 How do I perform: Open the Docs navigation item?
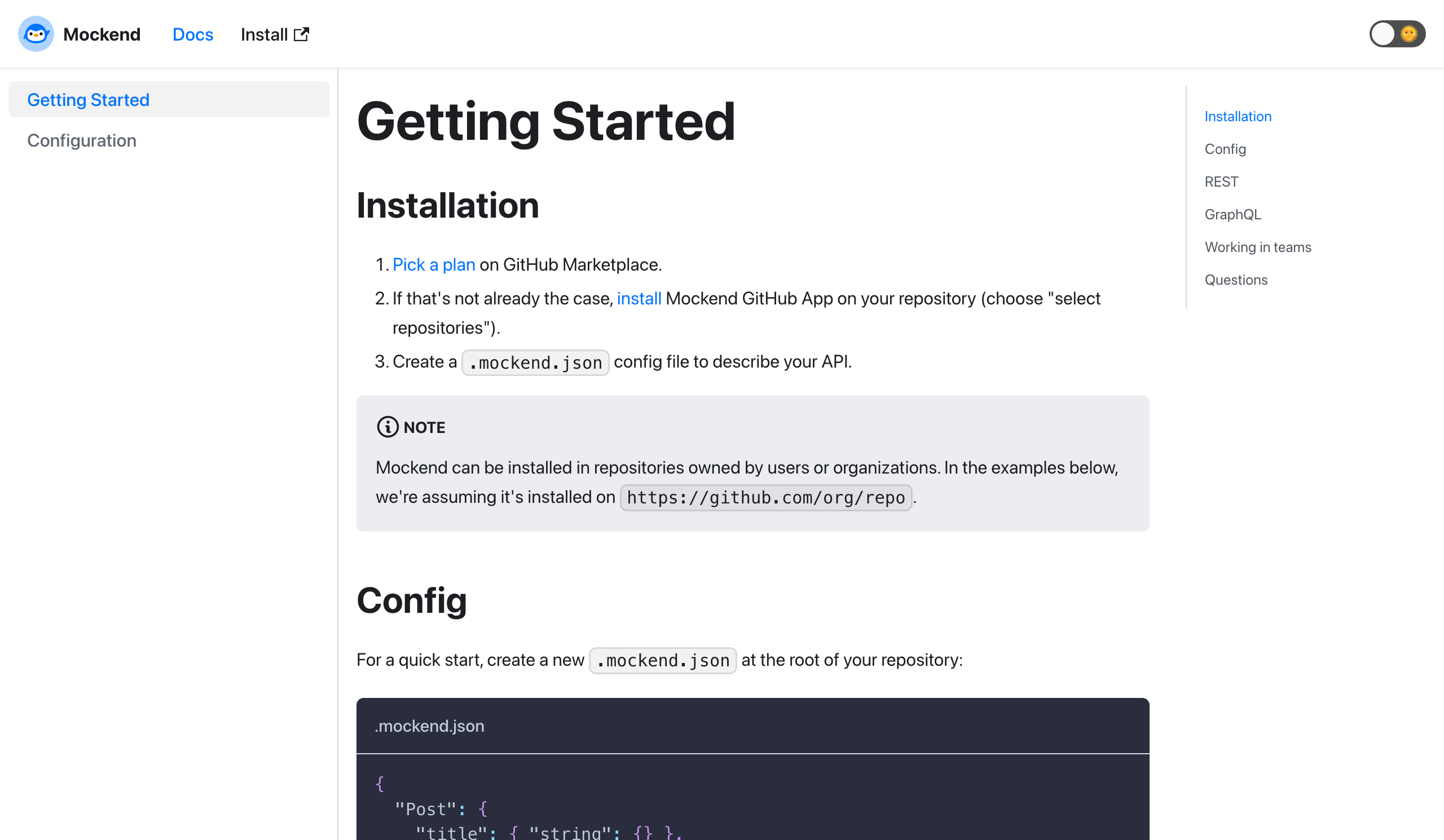(x=192, y=34)
